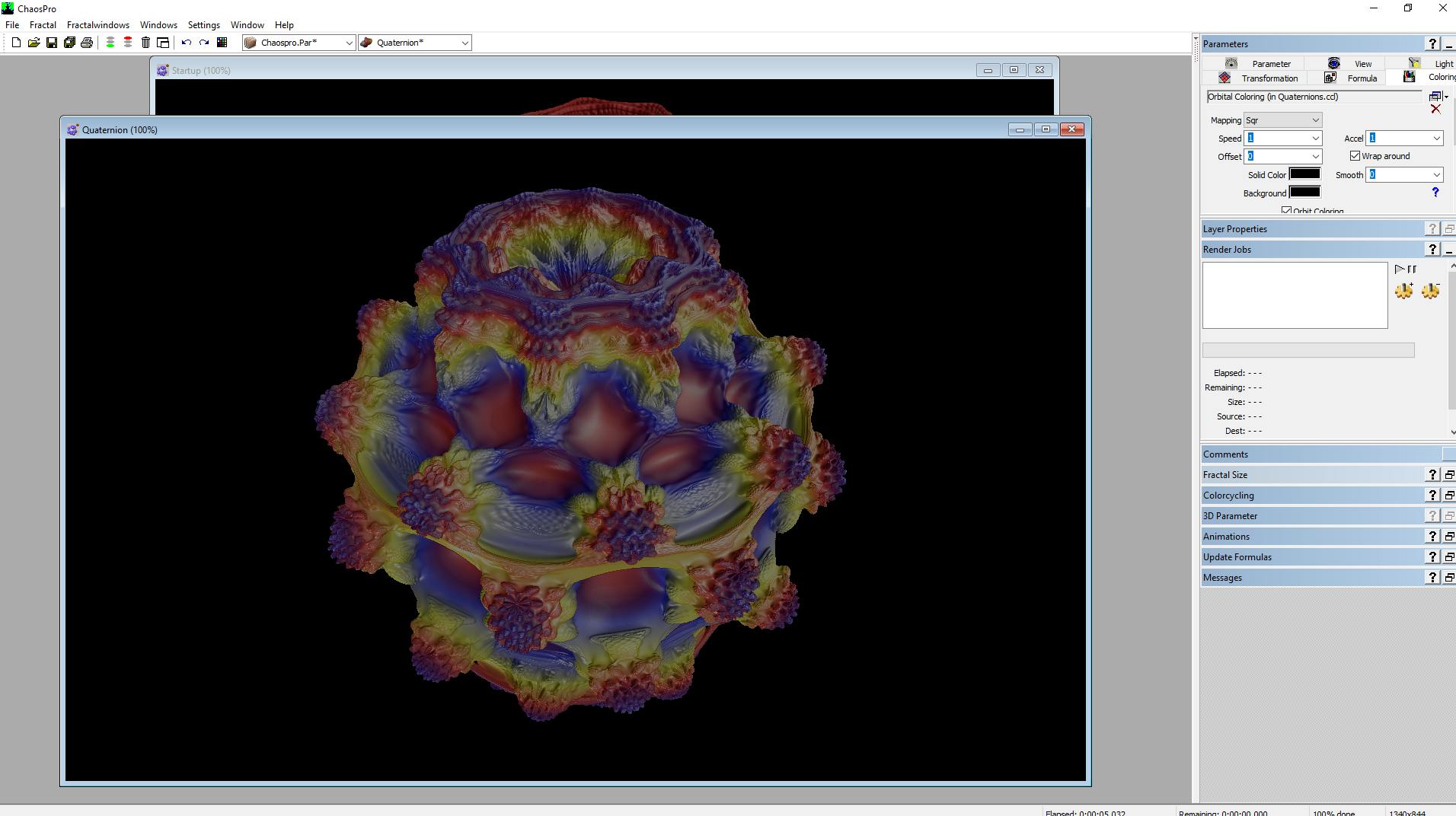This screenshot has height=816, width=1456.
Task: Open the Fractalwindows menu
Action: (x=98, y=25)
